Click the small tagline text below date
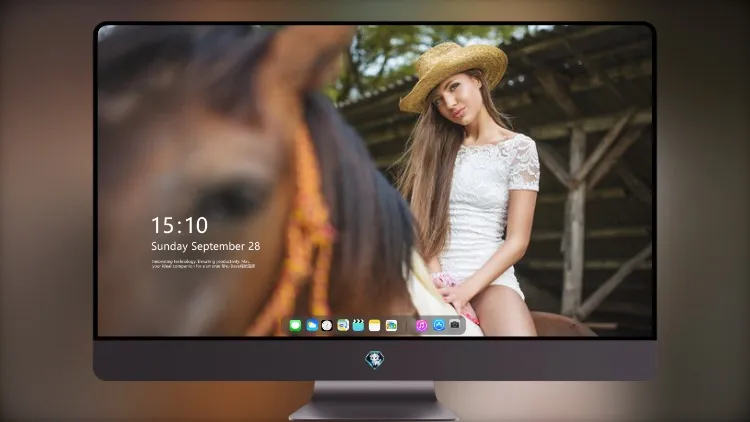The image size is (750, 422). point(203,264)
